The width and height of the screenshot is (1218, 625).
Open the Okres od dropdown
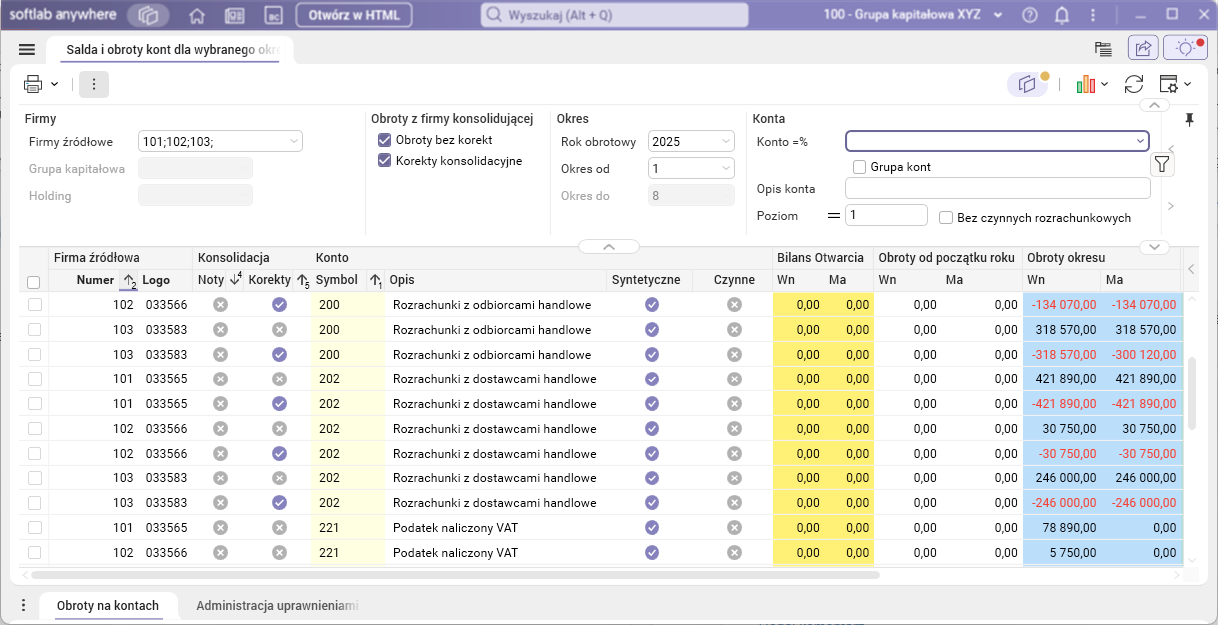pyautogui.click(x=726, y=169)
